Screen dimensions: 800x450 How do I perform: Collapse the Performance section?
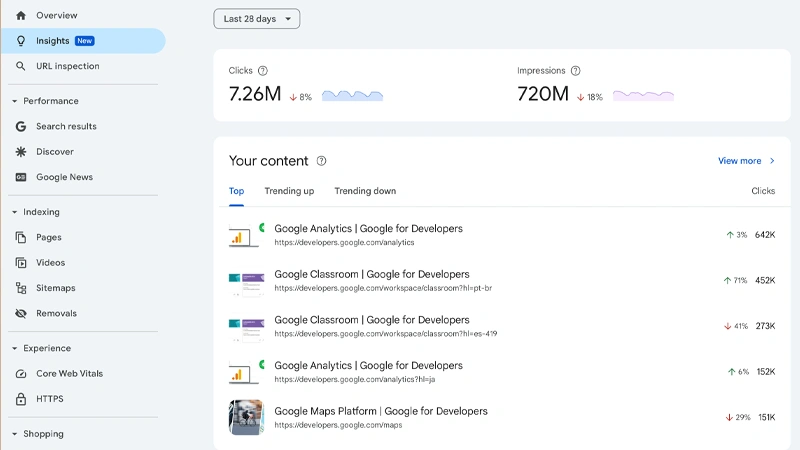(14, 101)
